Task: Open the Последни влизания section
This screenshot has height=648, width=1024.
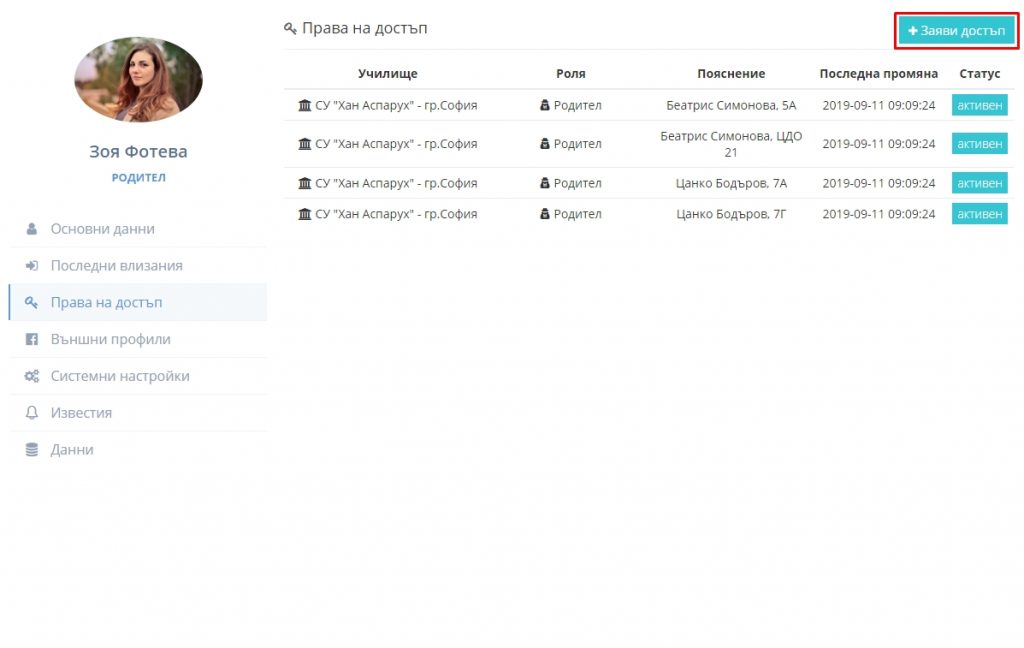Action: [138, 266]
